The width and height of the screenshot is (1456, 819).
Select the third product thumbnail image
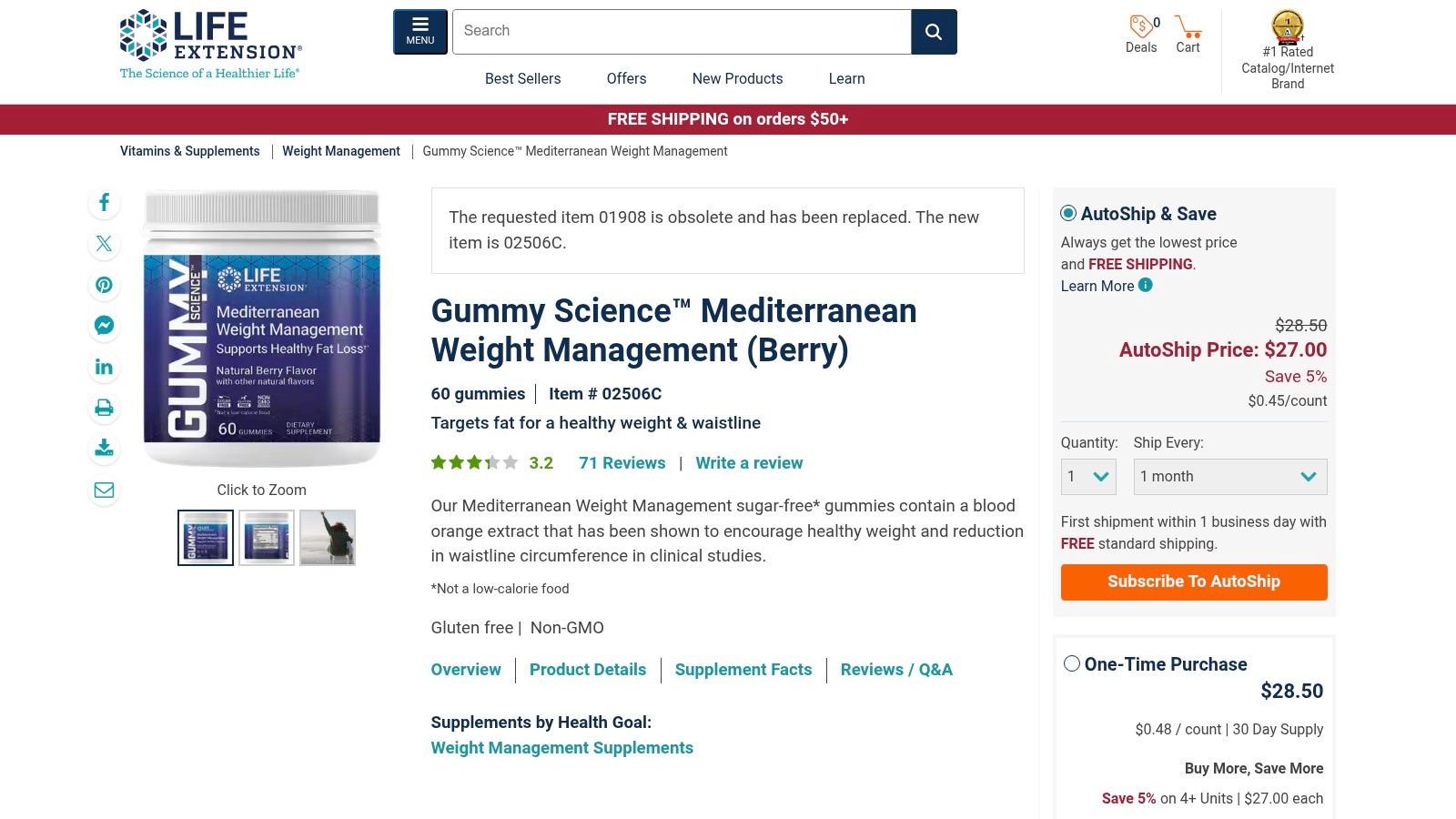point(328,538)
